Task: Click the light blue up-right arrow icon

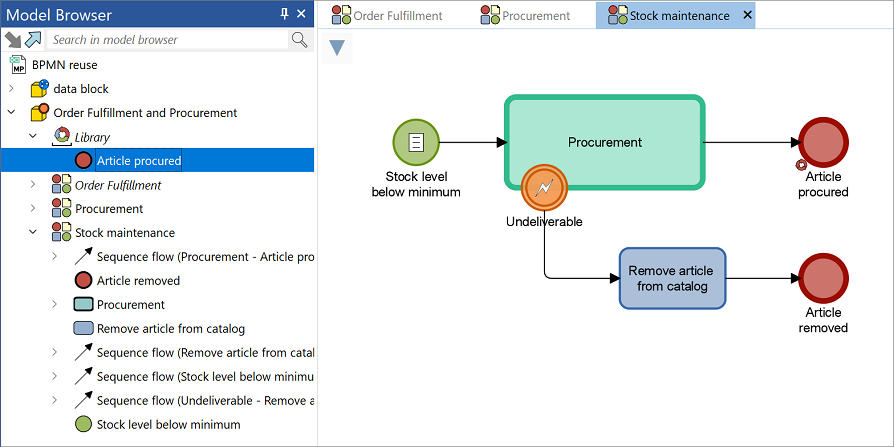Action: (x=32, y=40)
